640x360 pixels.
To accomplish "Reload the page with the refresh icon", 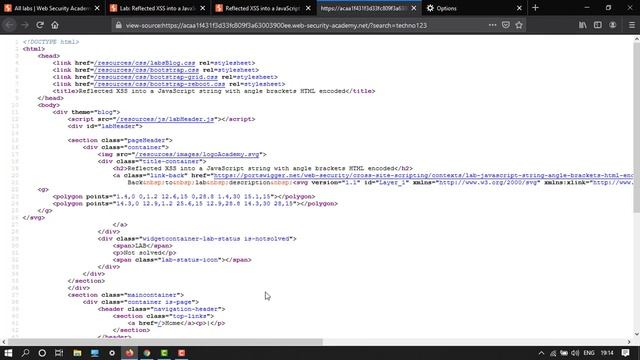I will [40, 25].
